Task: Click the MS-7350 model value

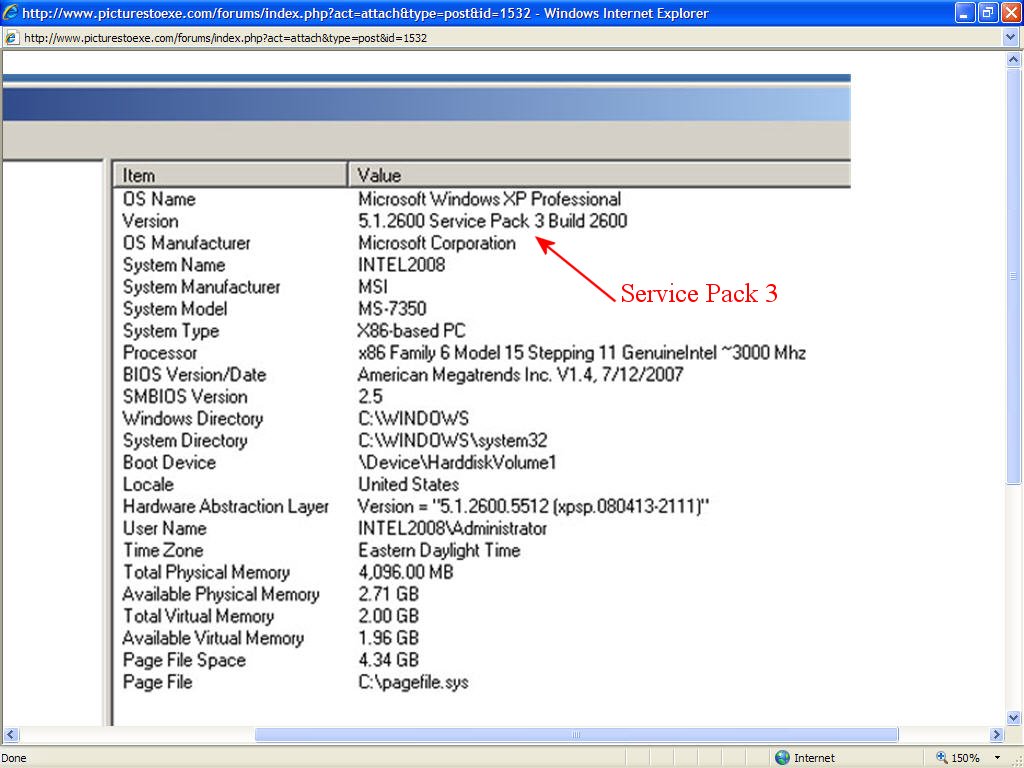Action: click(x=392, y=308)
